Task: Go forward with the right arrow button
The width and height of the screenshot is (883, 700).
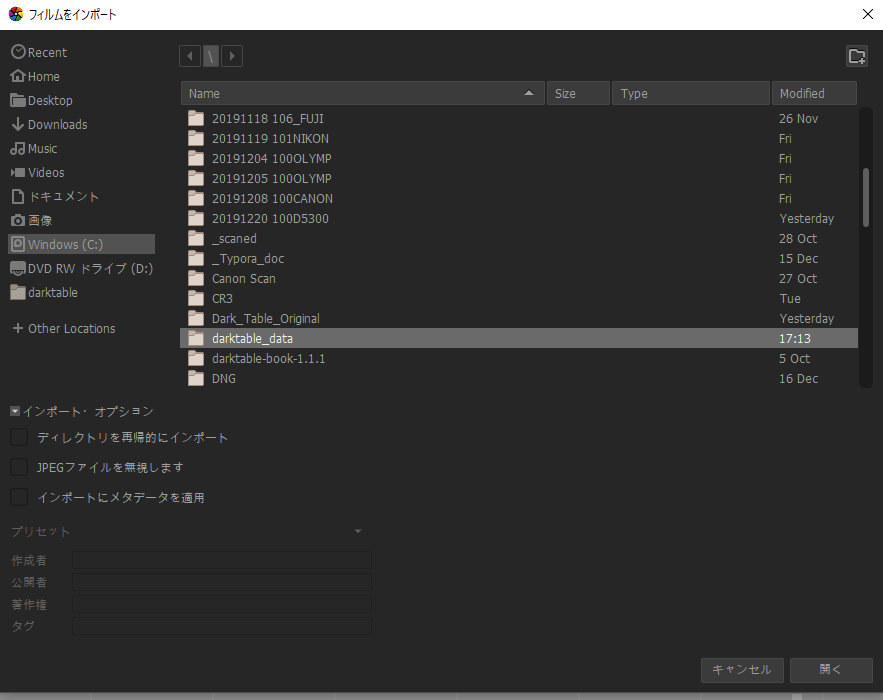Action: pos(232,56)
